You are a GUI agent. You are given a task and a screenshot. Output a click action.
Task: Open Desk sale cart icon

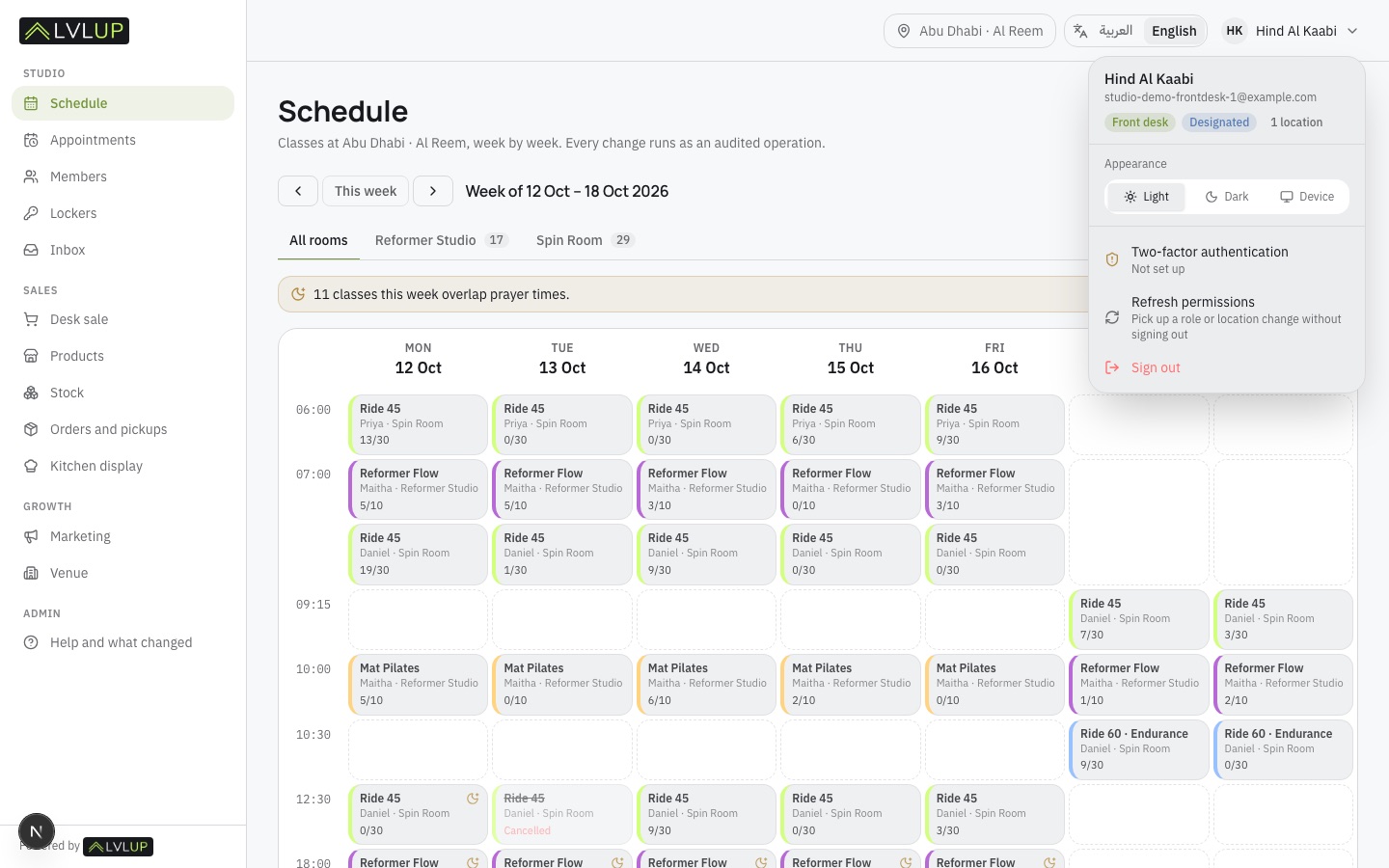31,319
